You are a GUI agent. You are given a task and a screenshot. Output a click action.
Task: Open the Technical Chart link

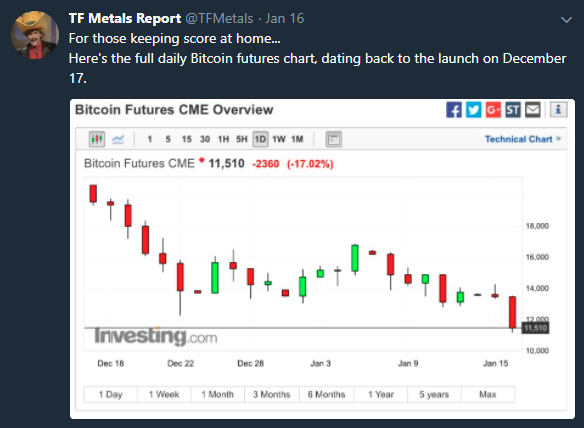pos(523,139)
